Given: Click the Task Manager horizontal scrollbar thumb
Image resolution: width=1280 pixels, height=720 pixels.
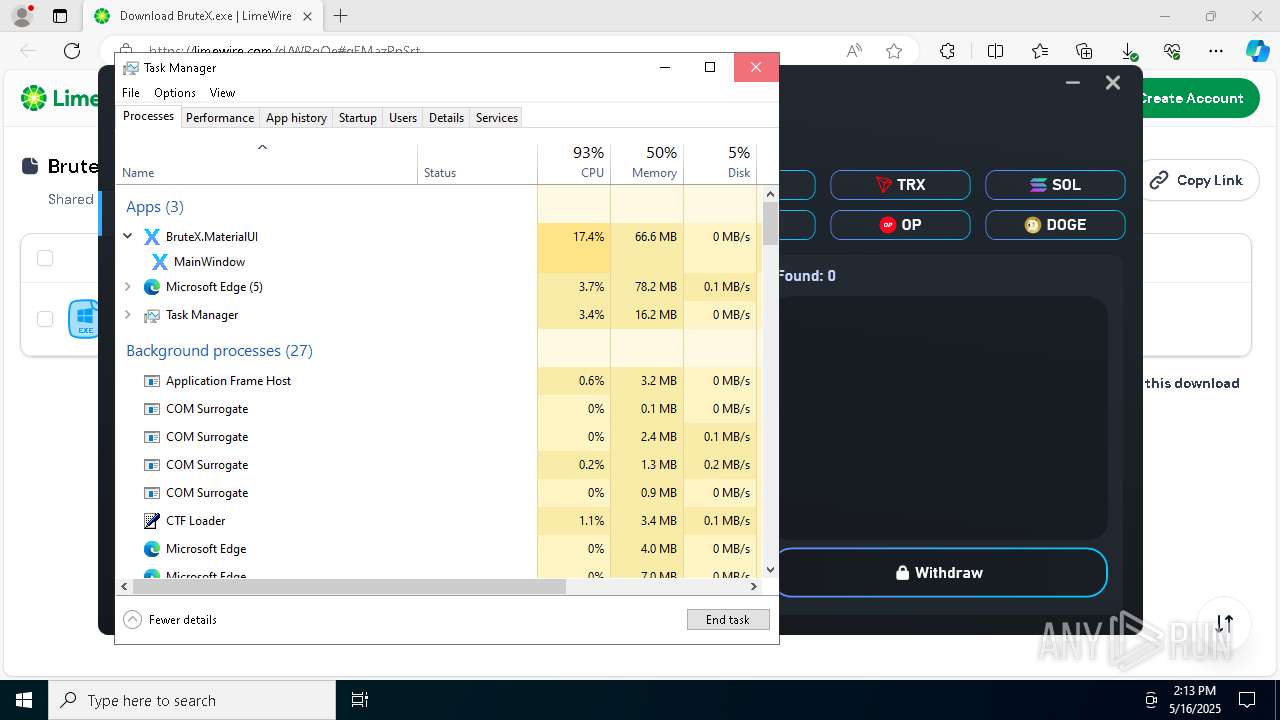Looking at the screenshot, I should coord(349,587).
